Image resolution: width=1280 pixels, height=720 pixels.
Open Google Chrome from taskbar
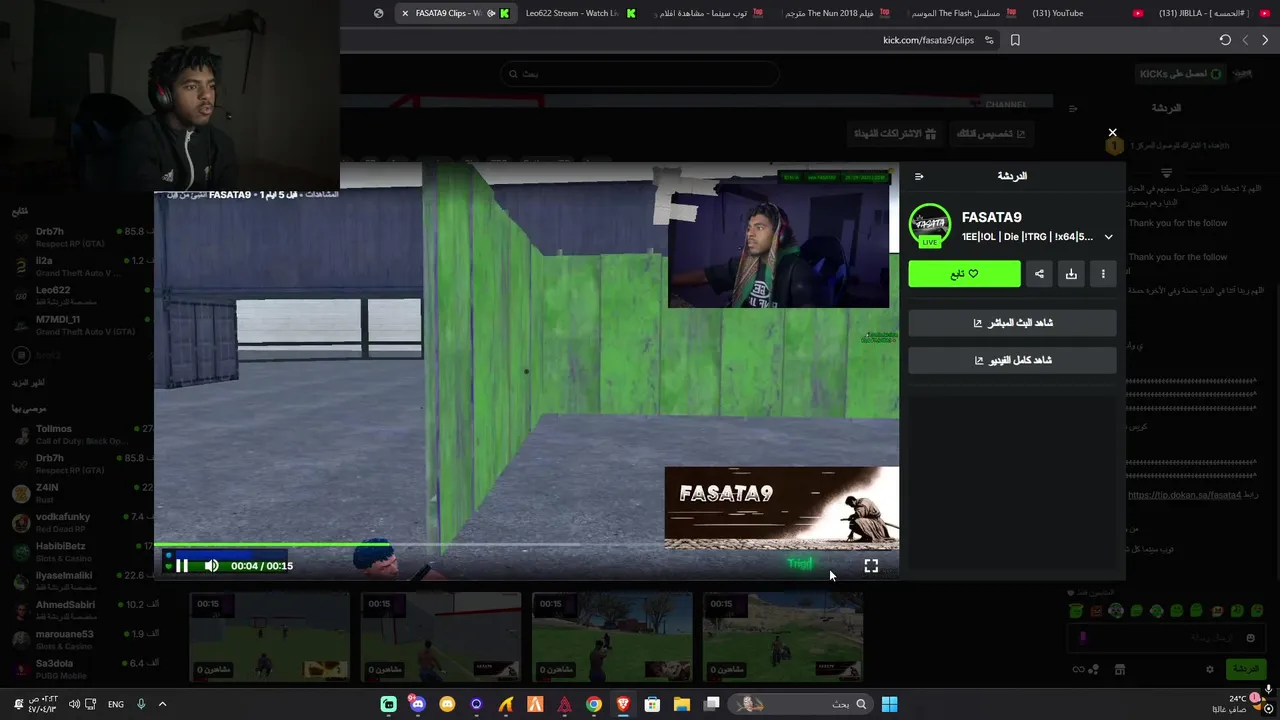click(594, 704)
